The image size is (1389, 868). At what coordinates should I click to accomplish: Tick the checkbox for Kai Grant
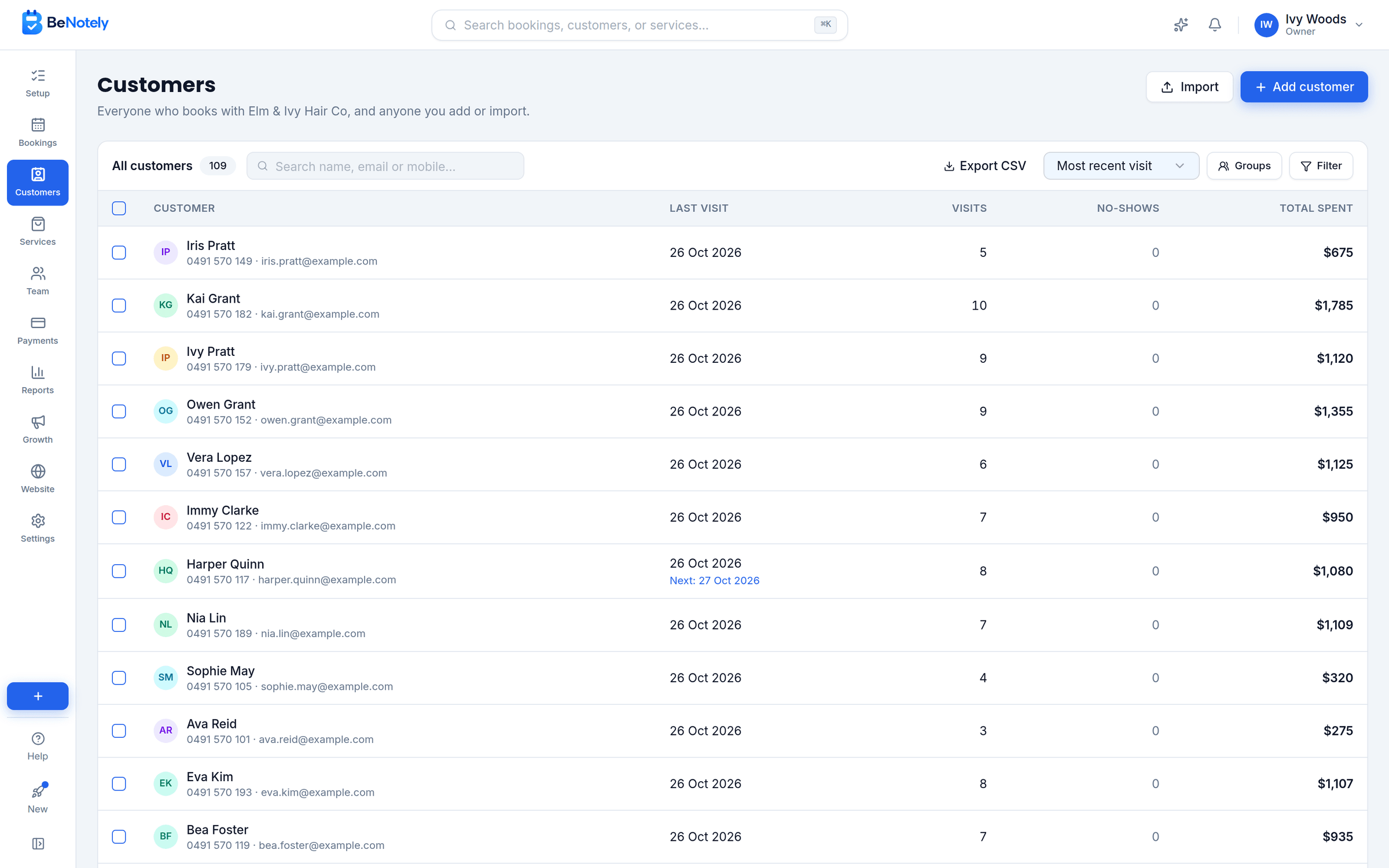119,306
